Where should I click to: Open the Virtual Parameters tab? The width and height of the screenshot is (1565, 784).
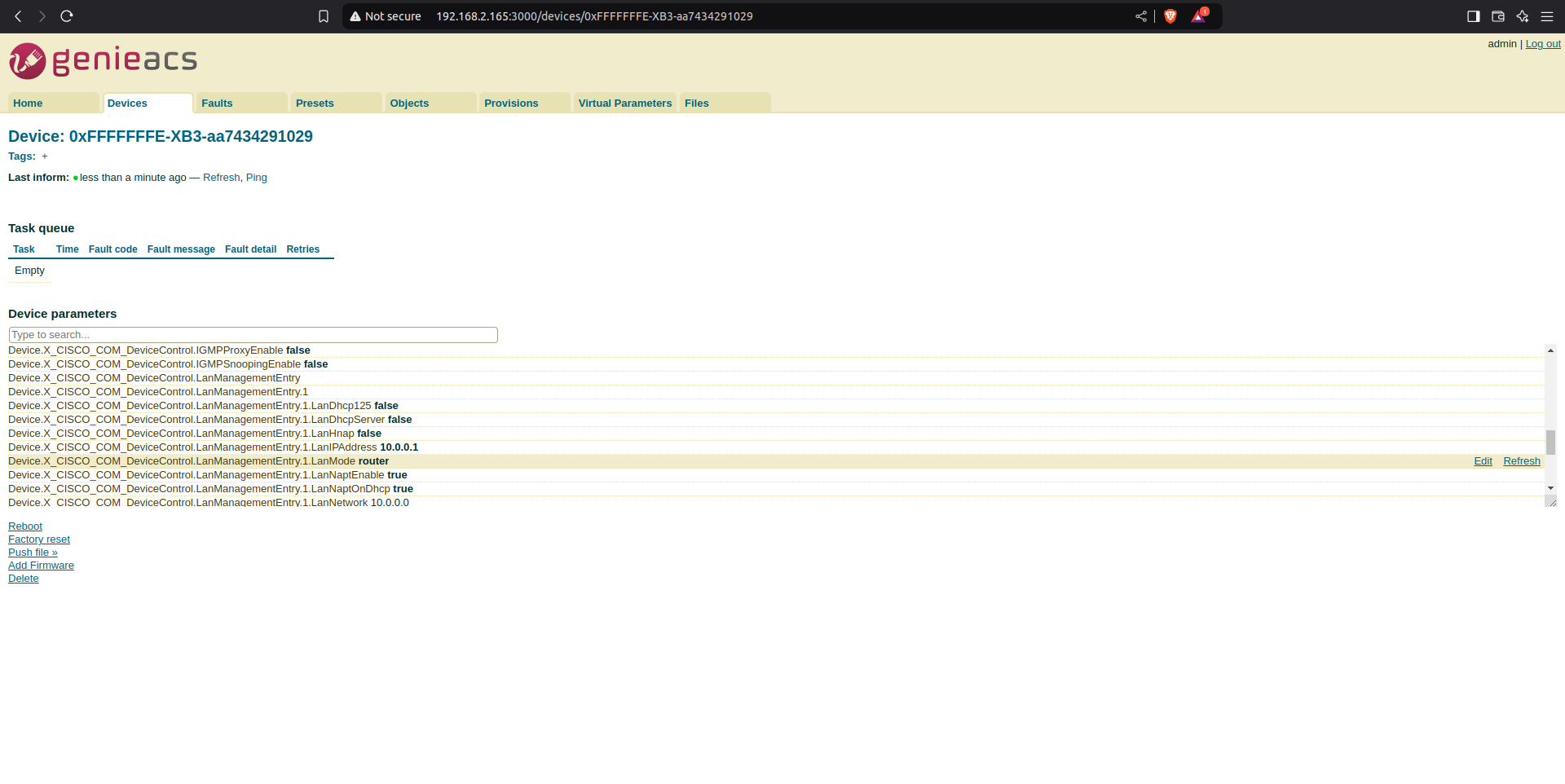point(624,104)
